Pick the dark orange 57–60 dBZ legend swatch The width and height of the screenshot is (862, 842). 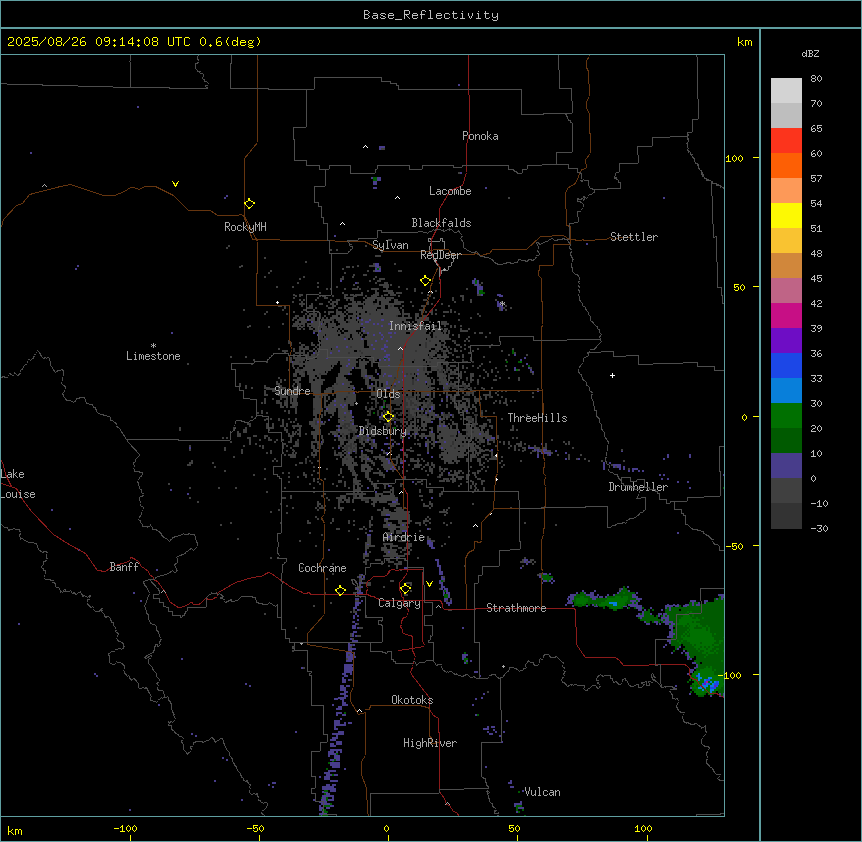(x=786, y=165)
